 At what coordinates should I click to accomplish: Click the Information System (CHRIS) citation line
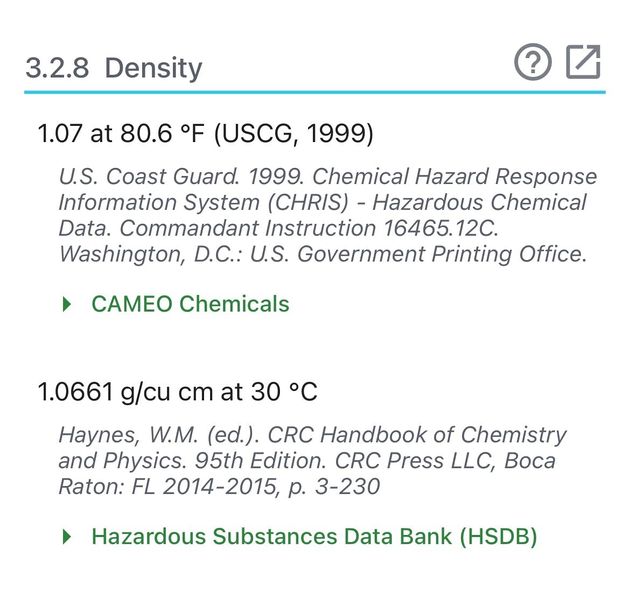point(322,202)
